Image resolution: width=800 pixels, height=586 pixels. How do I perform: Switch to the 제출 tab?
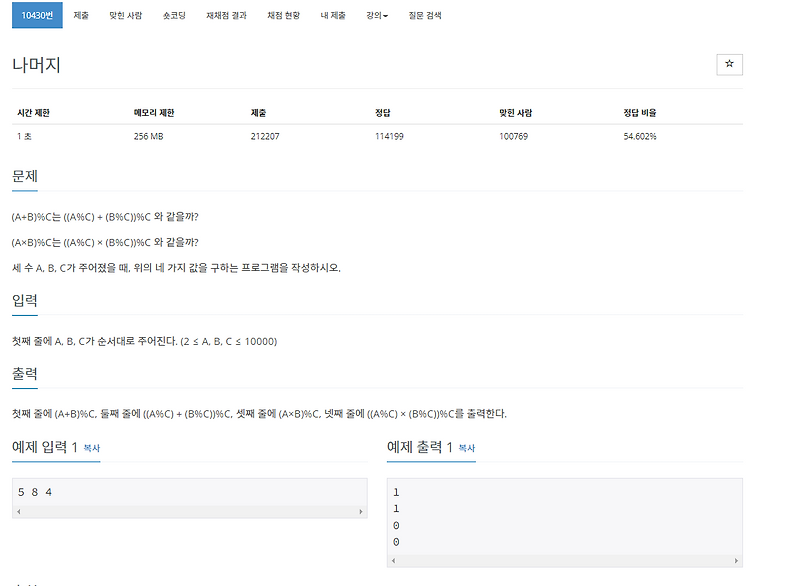82,15
